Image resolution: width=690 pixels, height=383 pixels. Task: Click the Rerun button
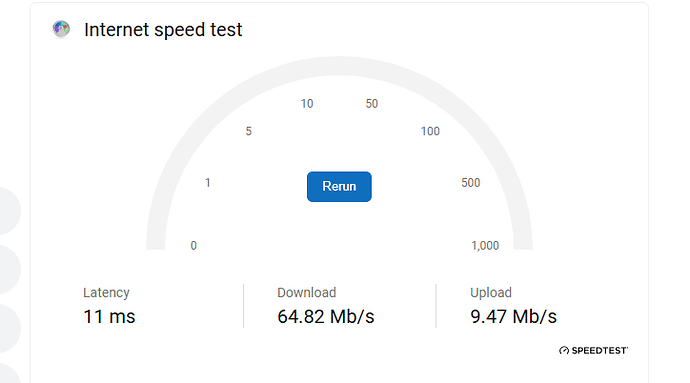coord(339,187)
